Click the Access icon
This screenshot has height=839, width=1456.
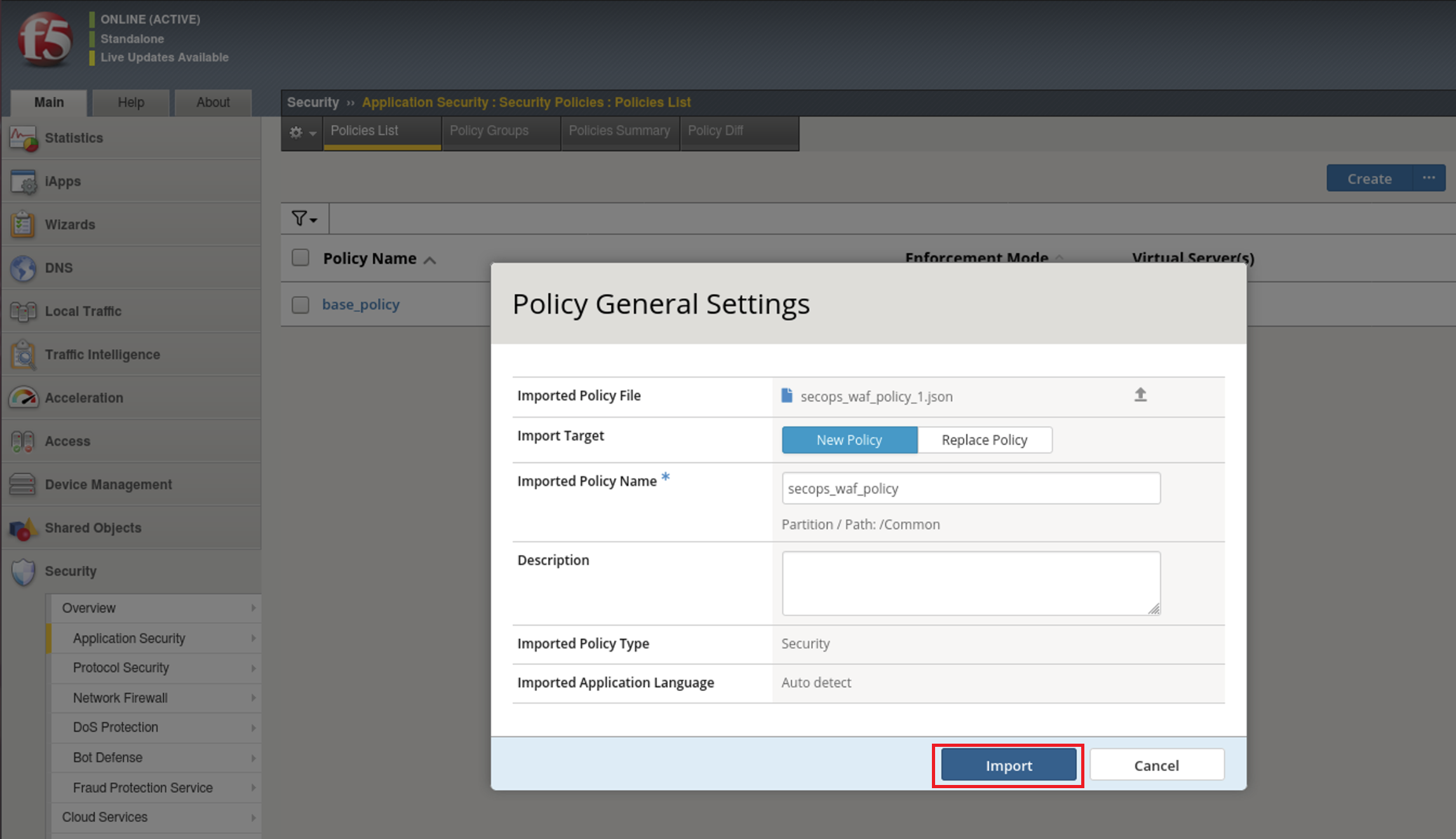23,441
